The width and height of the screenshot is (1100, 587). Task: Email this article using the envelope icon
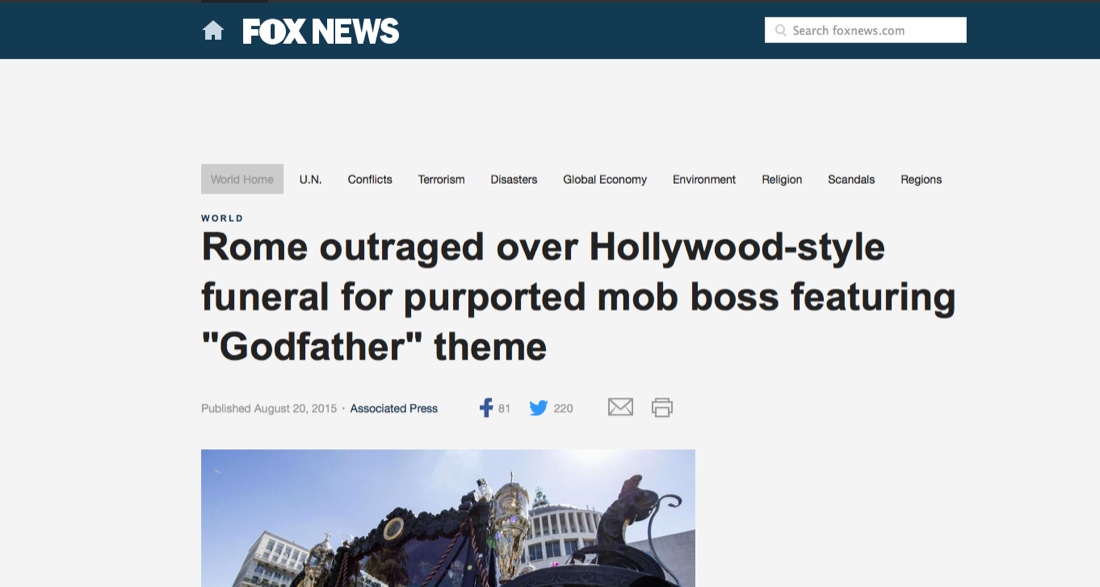pos(620,407)
